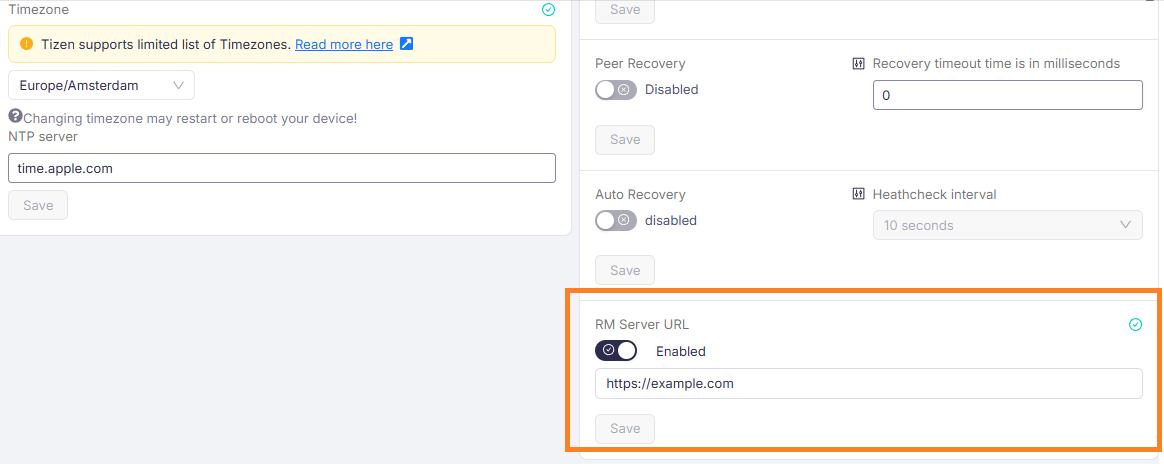
Task: Click the question mark help icon
Action: (x=15, y=117)
